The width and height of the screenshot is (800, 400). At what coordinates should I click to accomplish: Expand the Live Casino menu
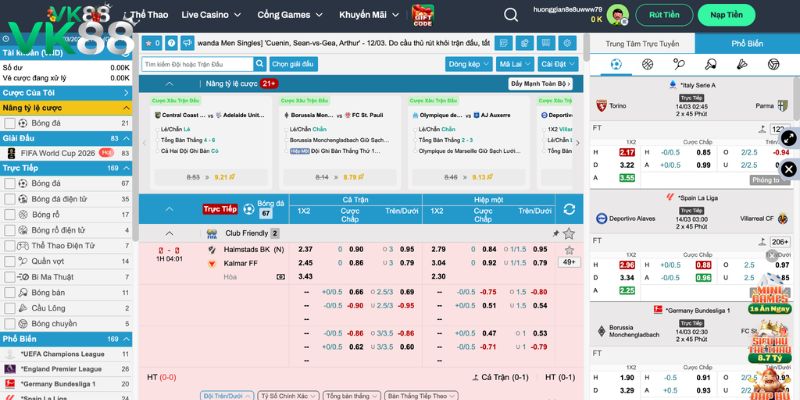(211, 15)
